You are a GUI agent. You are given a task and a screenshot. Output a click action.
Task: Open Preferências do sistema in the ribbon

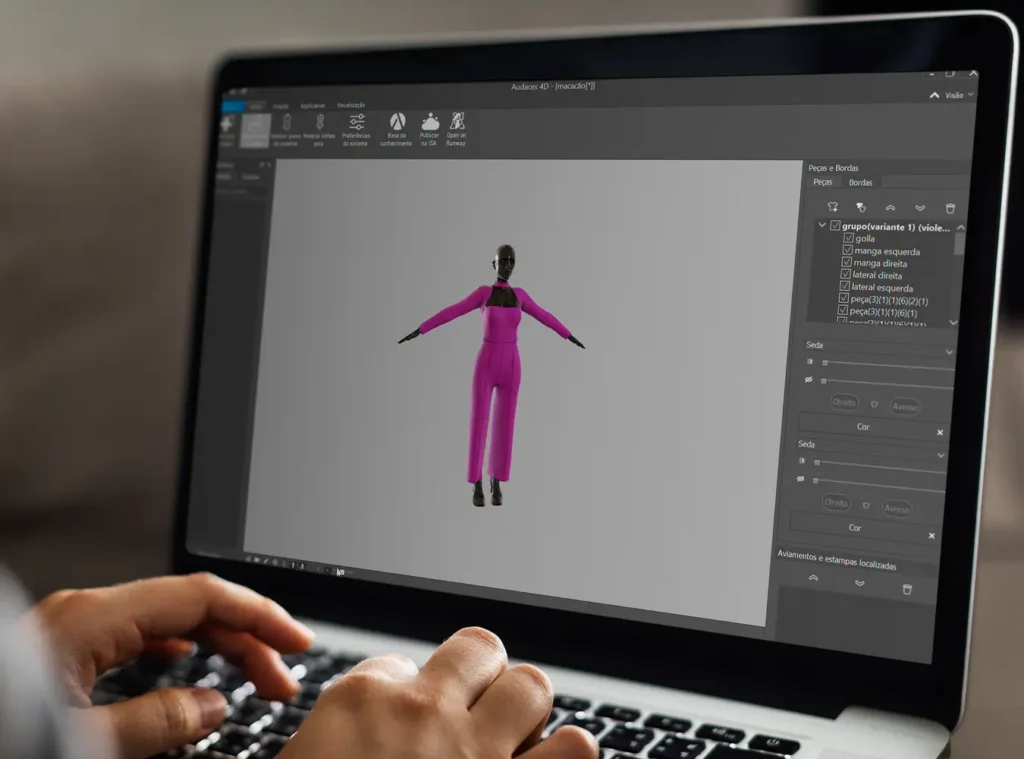[356, 128]
